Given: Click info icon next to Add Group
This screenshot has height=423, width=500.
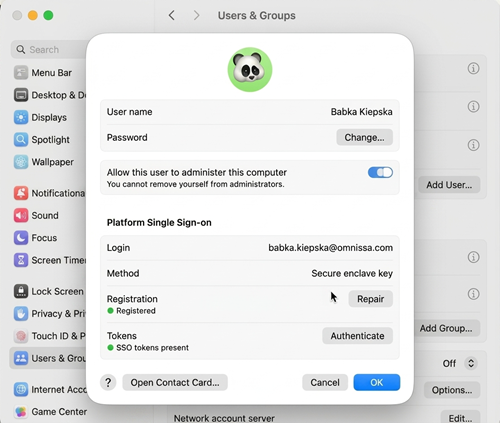Looking at the screenshot, I should 473,294.
